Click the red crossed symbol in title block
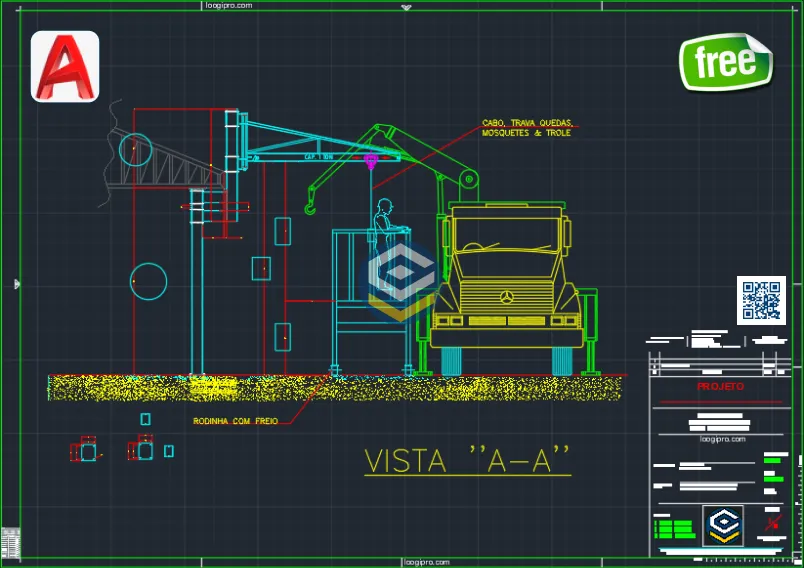 (x=772, y=524)
